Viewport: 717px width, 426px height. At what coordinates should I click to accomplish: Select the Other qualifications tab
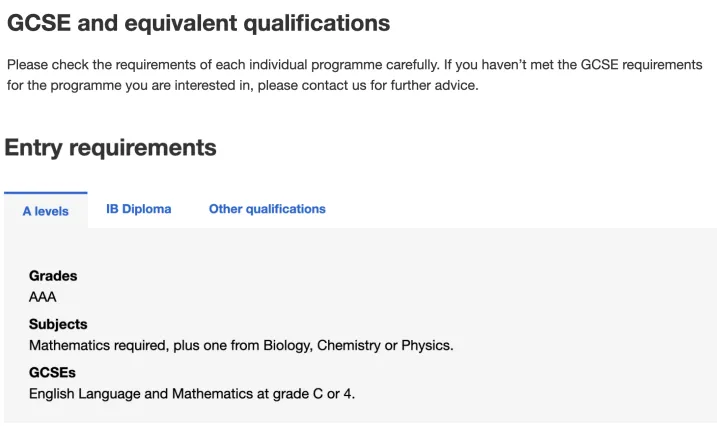tap(267, 209)
